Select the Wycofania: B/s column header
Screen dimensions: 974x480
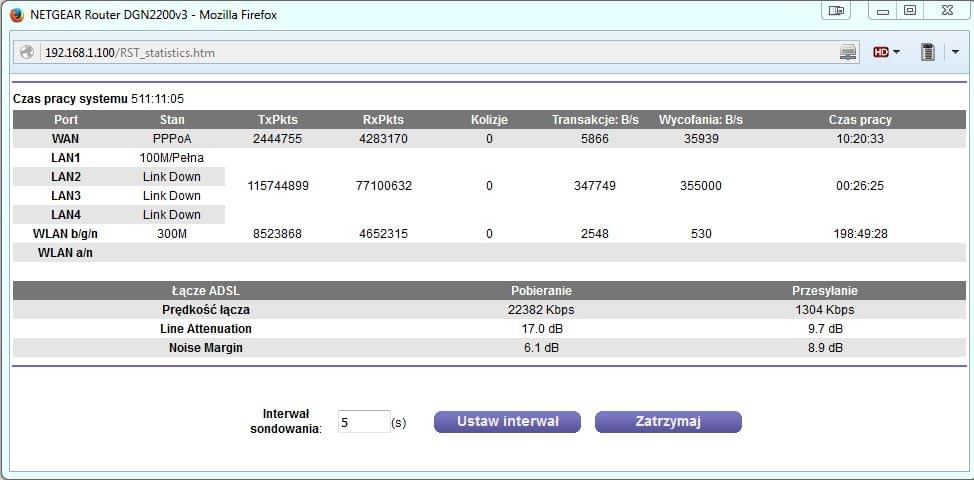(701, 120)
